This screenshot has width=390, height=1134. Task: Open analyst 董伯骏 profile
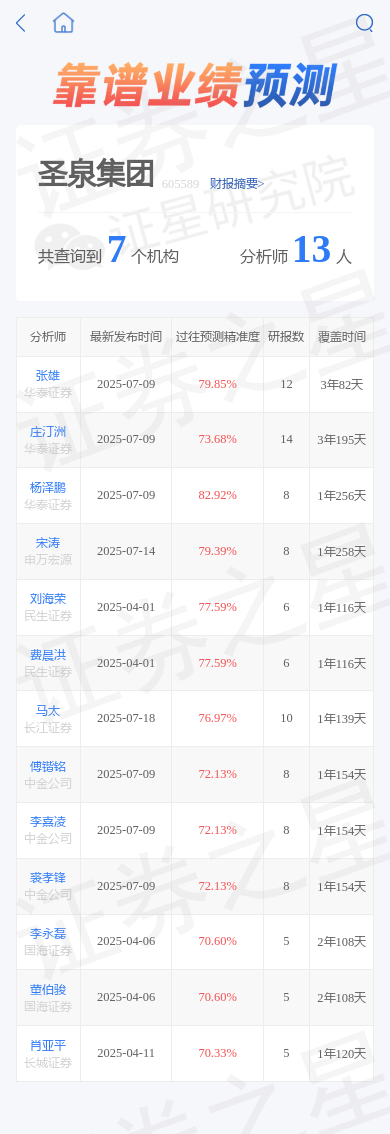48,990
